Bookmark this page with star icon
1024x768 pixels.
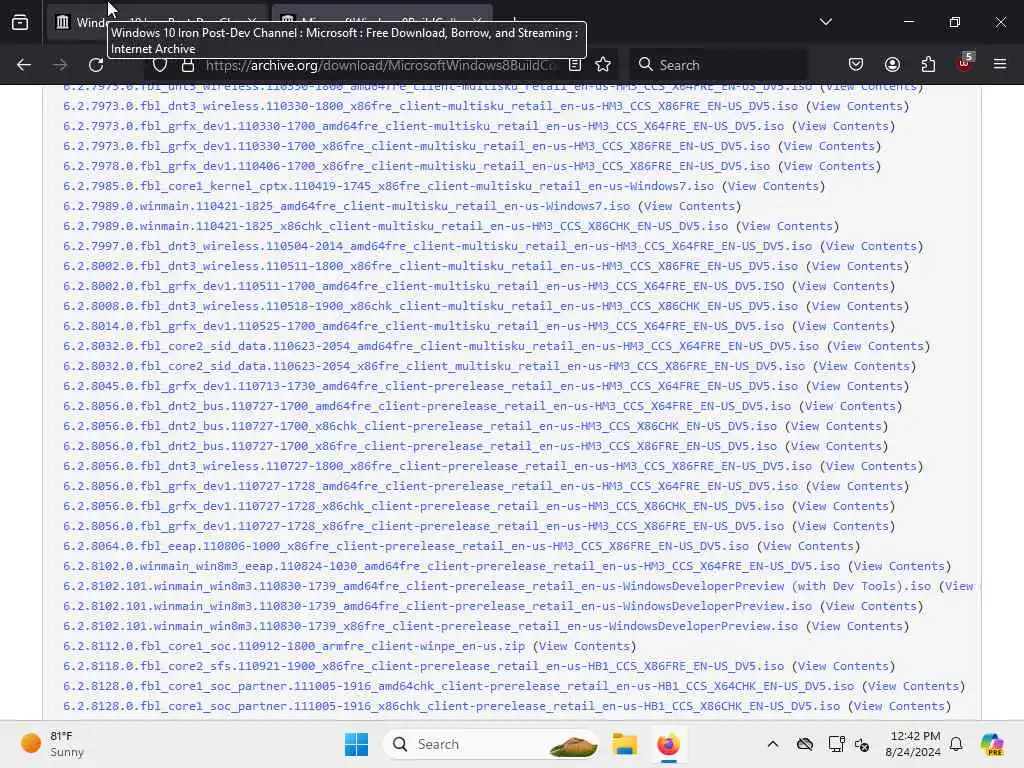(x=603, y=65)
